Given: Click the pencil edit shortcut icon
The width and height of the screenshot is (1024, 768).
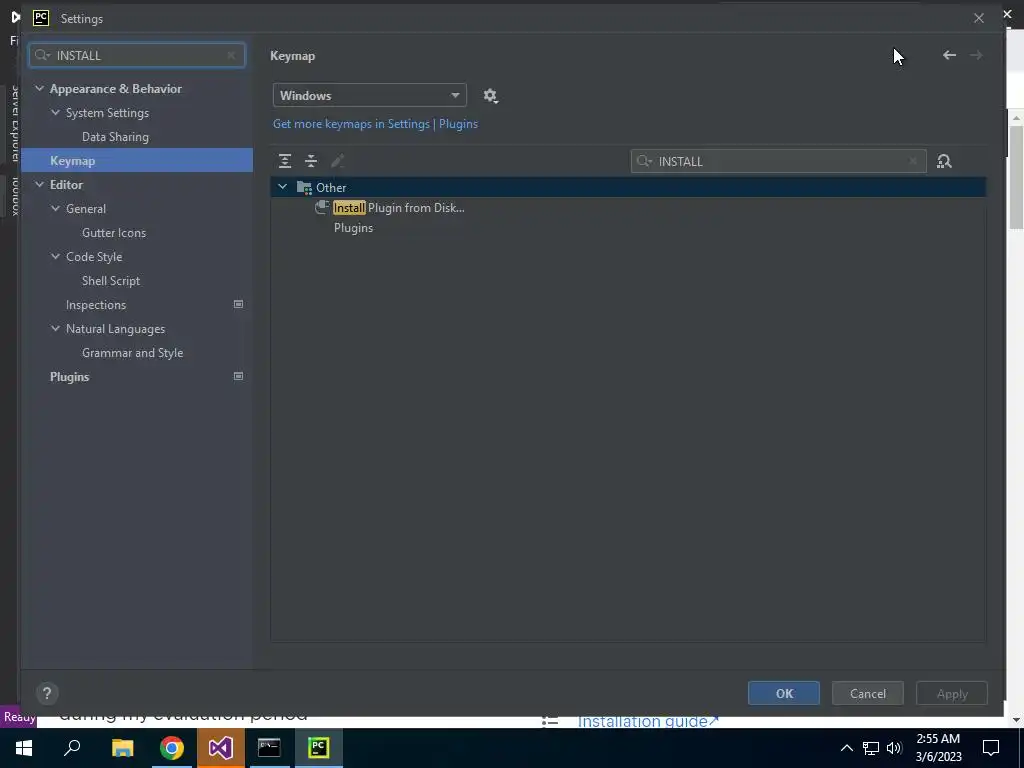Looking at the screenshot, I should click(x=338, y=161).
